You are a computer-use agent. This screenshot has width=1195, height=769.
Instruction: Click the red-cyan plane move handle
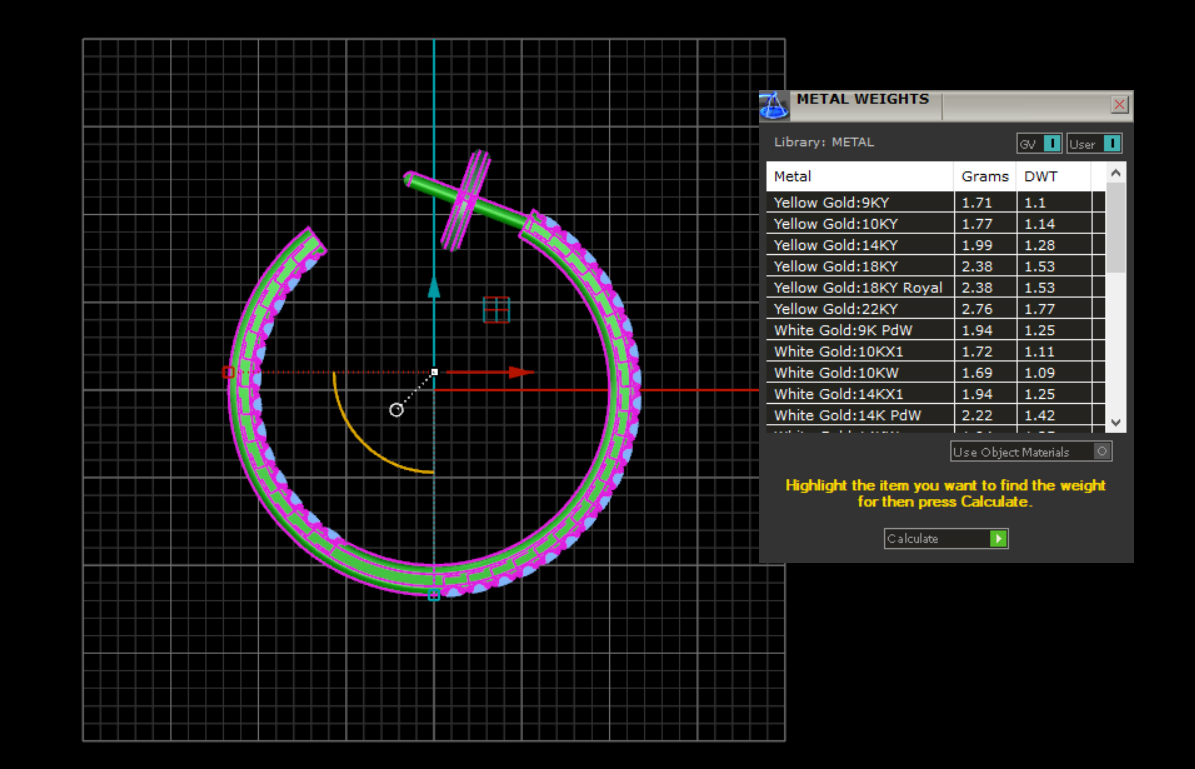click(x=496, y=310)
